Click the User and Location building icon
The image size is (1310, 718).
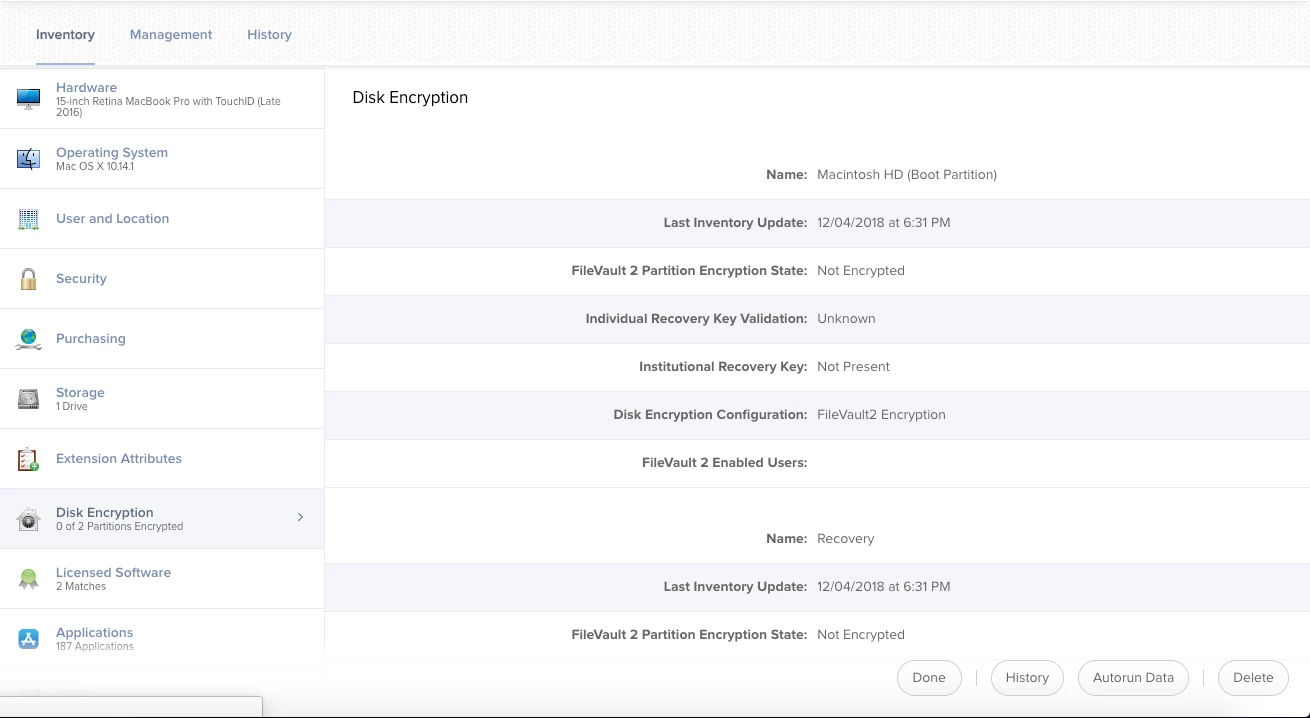tap(28, 219)
